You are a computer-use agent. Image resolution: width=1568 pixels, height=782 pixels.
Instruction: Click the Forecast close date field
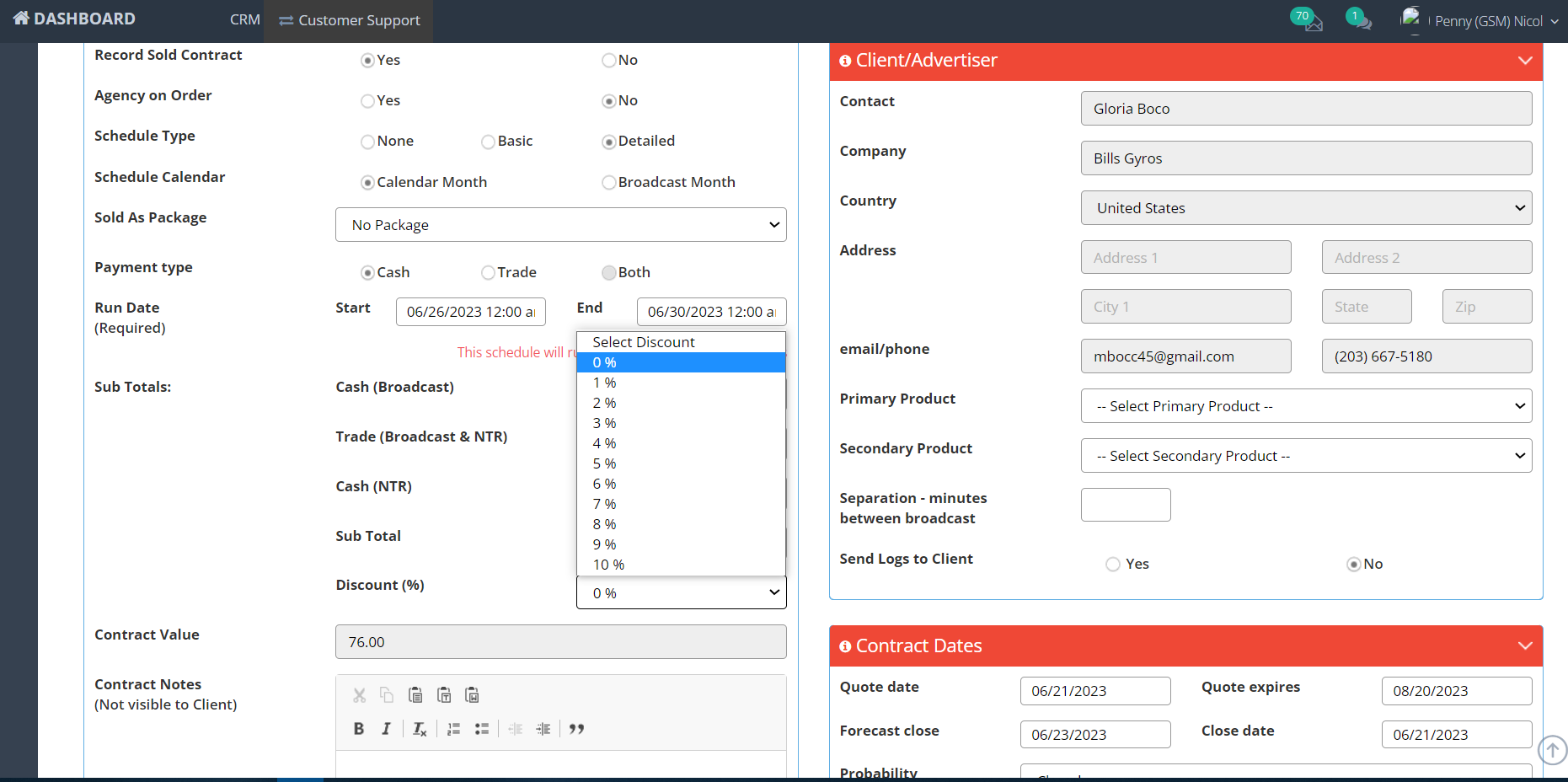(x=1095, y=735)
